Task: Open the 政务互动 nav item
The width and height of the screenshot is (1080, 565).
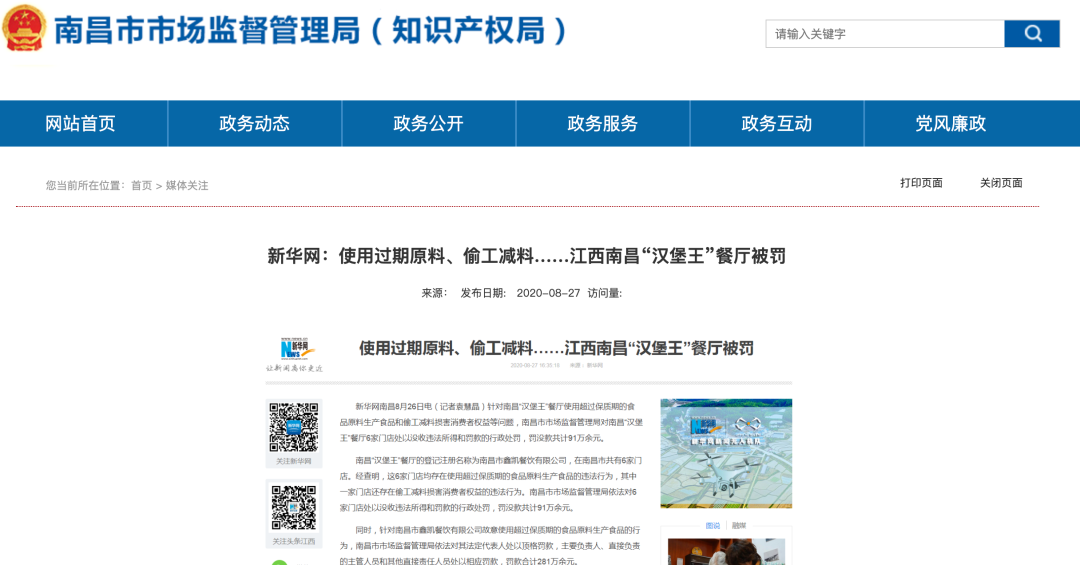Action: click(776, 123)
